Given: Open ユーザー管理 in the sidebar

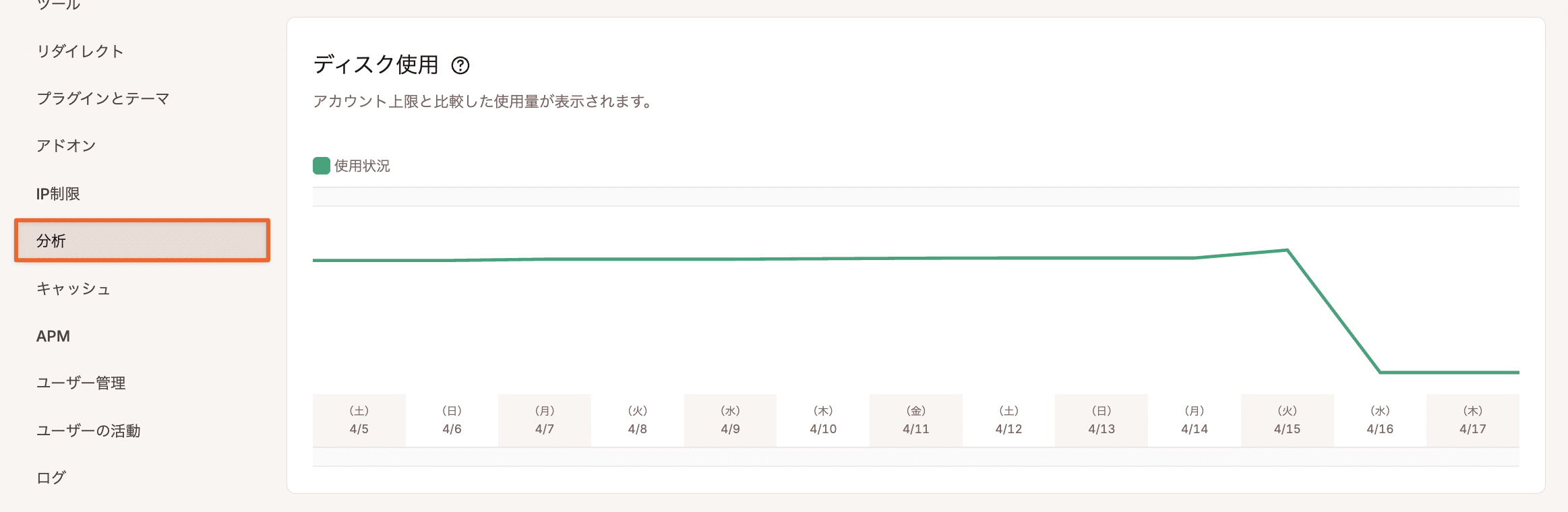Looking at the screenshot, I should (x=81, y=383).
